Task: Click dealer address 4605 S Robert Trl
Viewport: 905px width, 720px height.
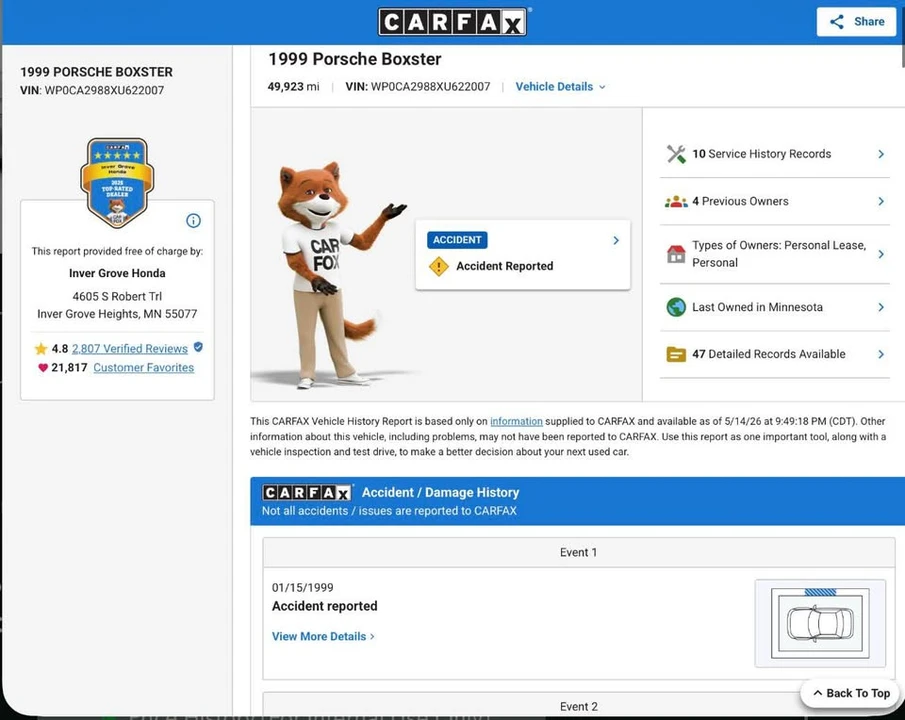Action: [x=117, y=296]
